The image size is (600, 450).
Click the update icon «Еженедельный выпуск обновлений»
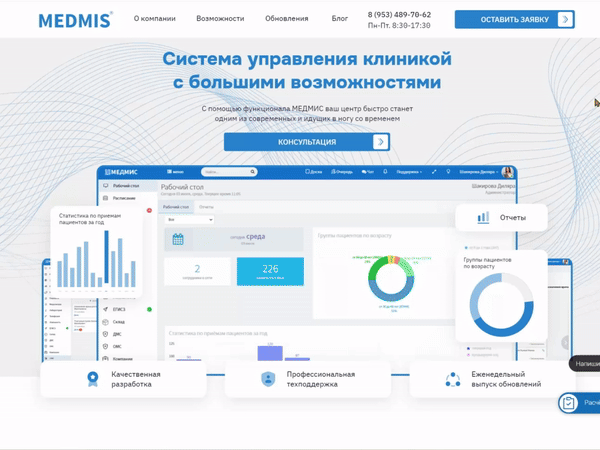tap(452, 379)
